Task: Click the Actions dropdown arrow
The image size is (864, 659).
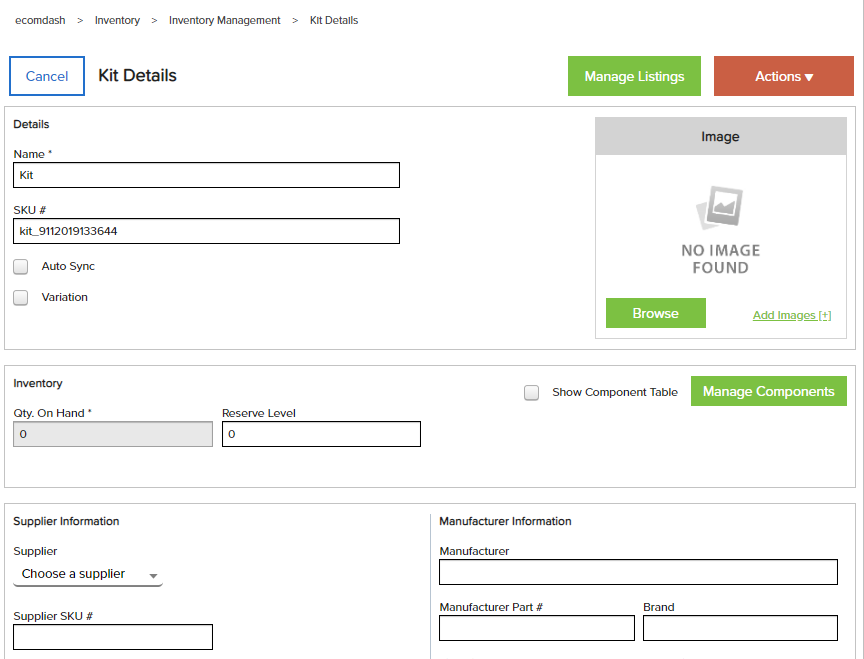Action: pyautogui.click(x=809, y=77)
